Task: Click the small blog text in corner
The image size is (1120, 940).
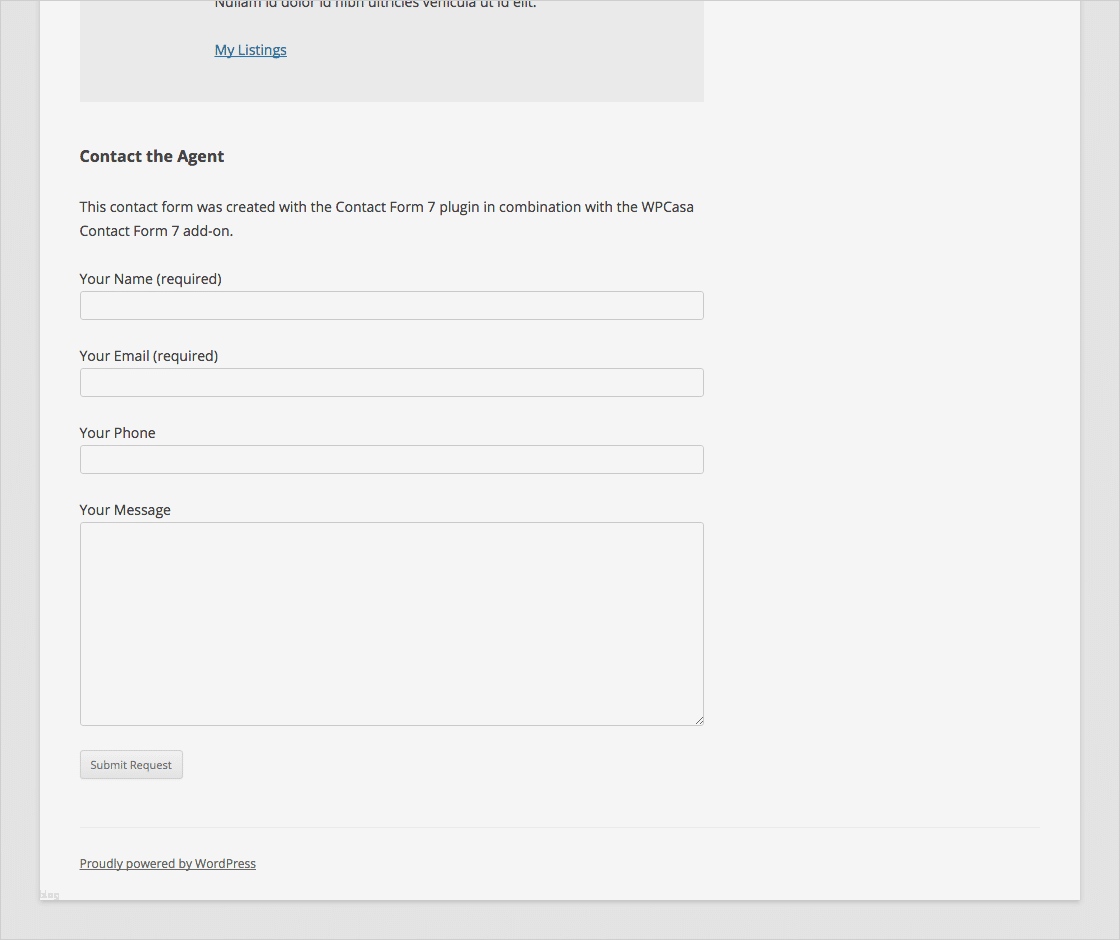Action: 48,895
